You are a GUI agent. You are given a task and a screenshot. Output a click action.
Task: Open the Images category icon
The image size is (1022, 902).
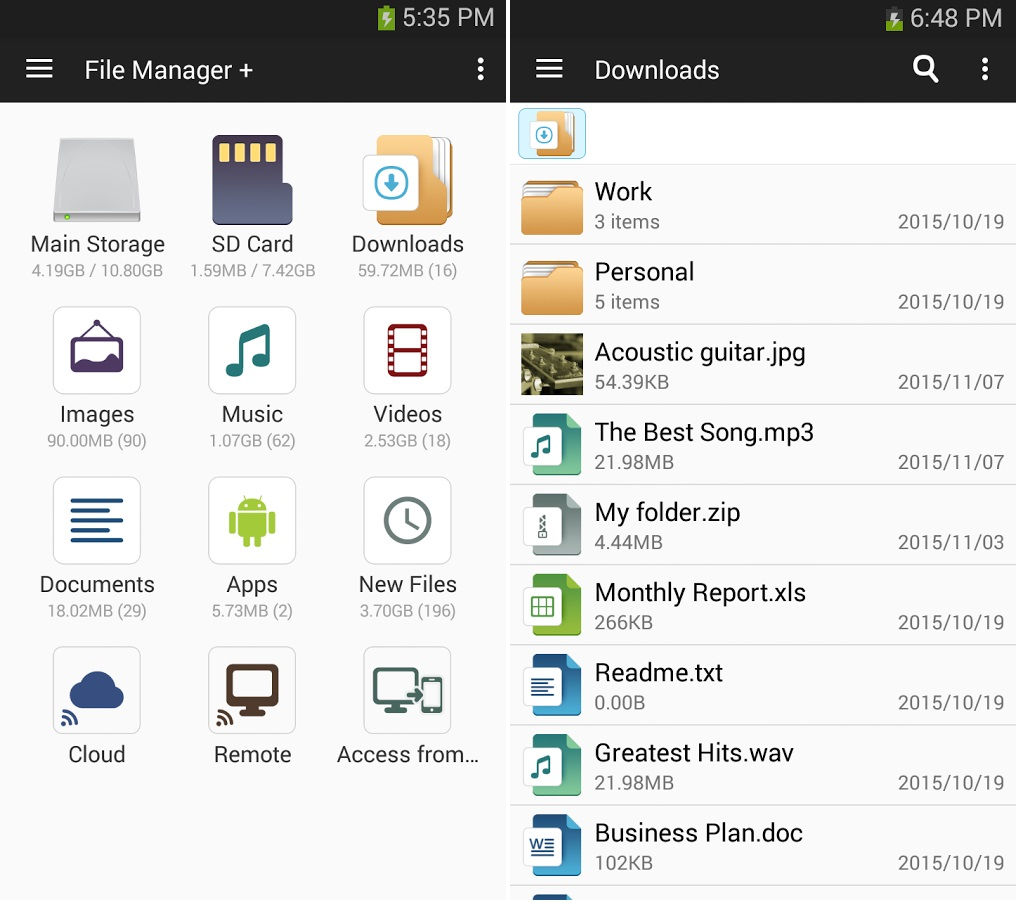pyautogui.click(x=97, y=351)
